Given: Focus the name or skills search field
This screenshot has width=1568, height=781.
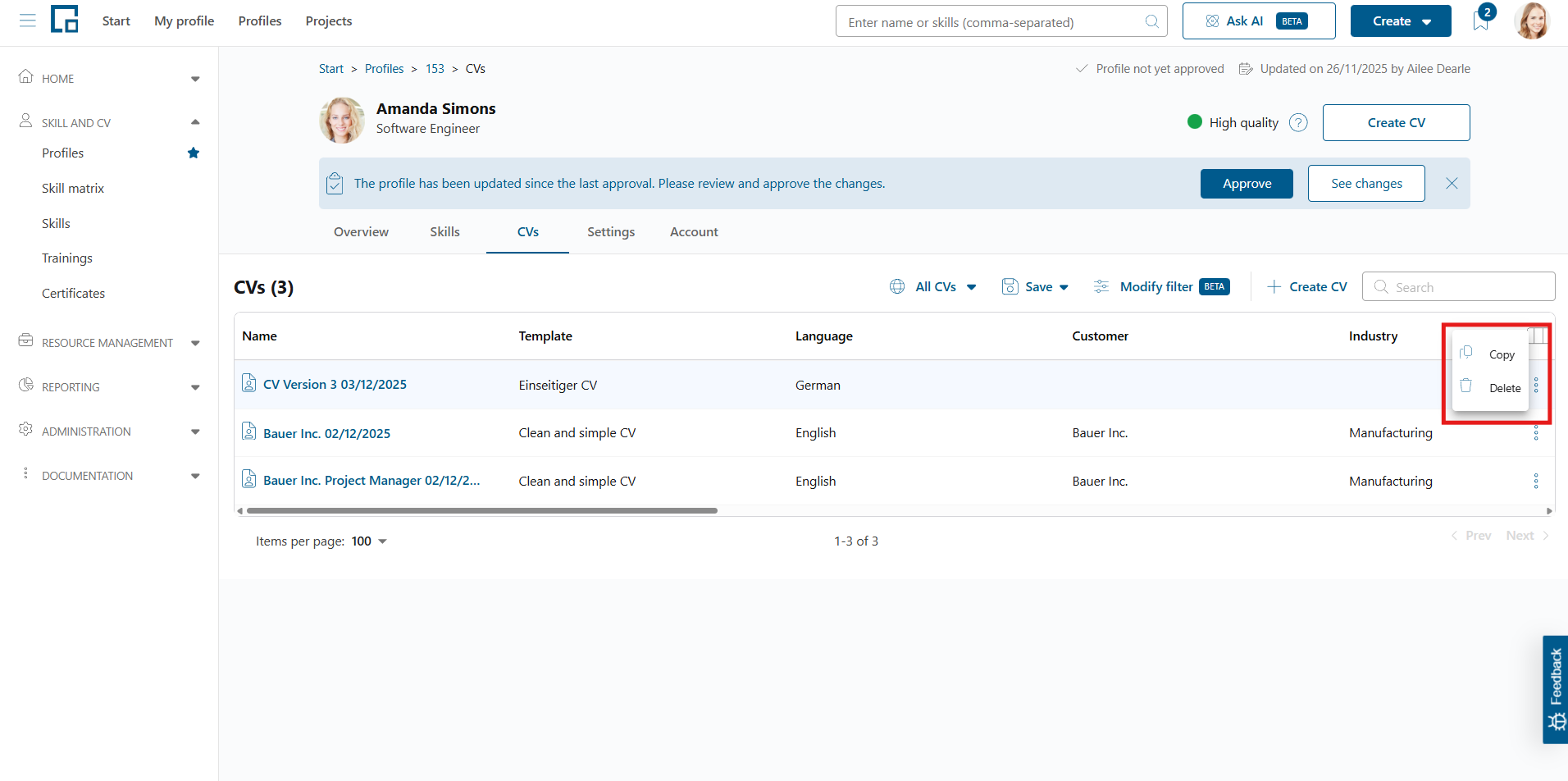Looking at the screenshot, I should tap(1001, 21).
